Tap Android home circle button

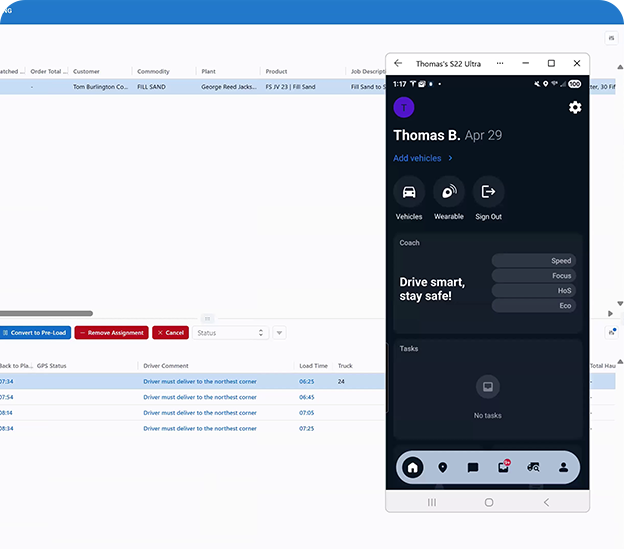click(x=489, y=502)
